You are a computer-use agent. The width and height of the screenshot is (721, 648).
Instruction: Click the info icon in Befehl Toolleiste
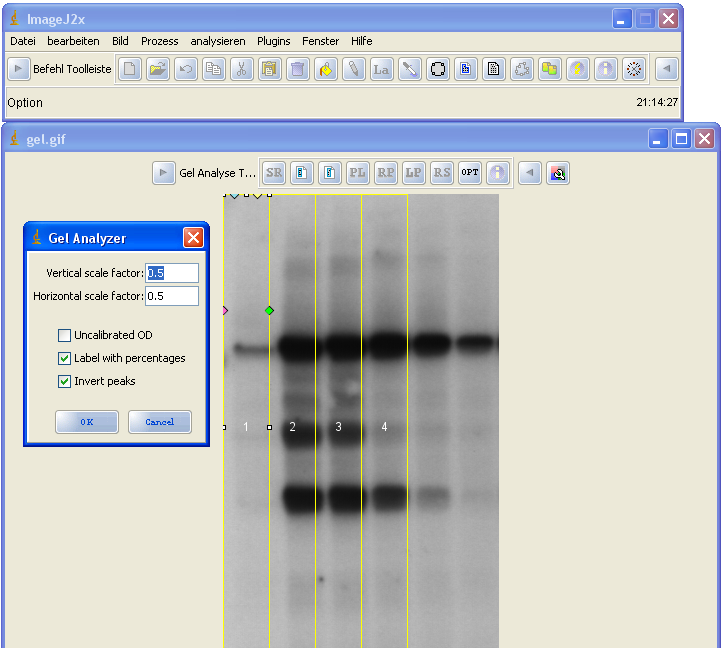pos(606,69)
